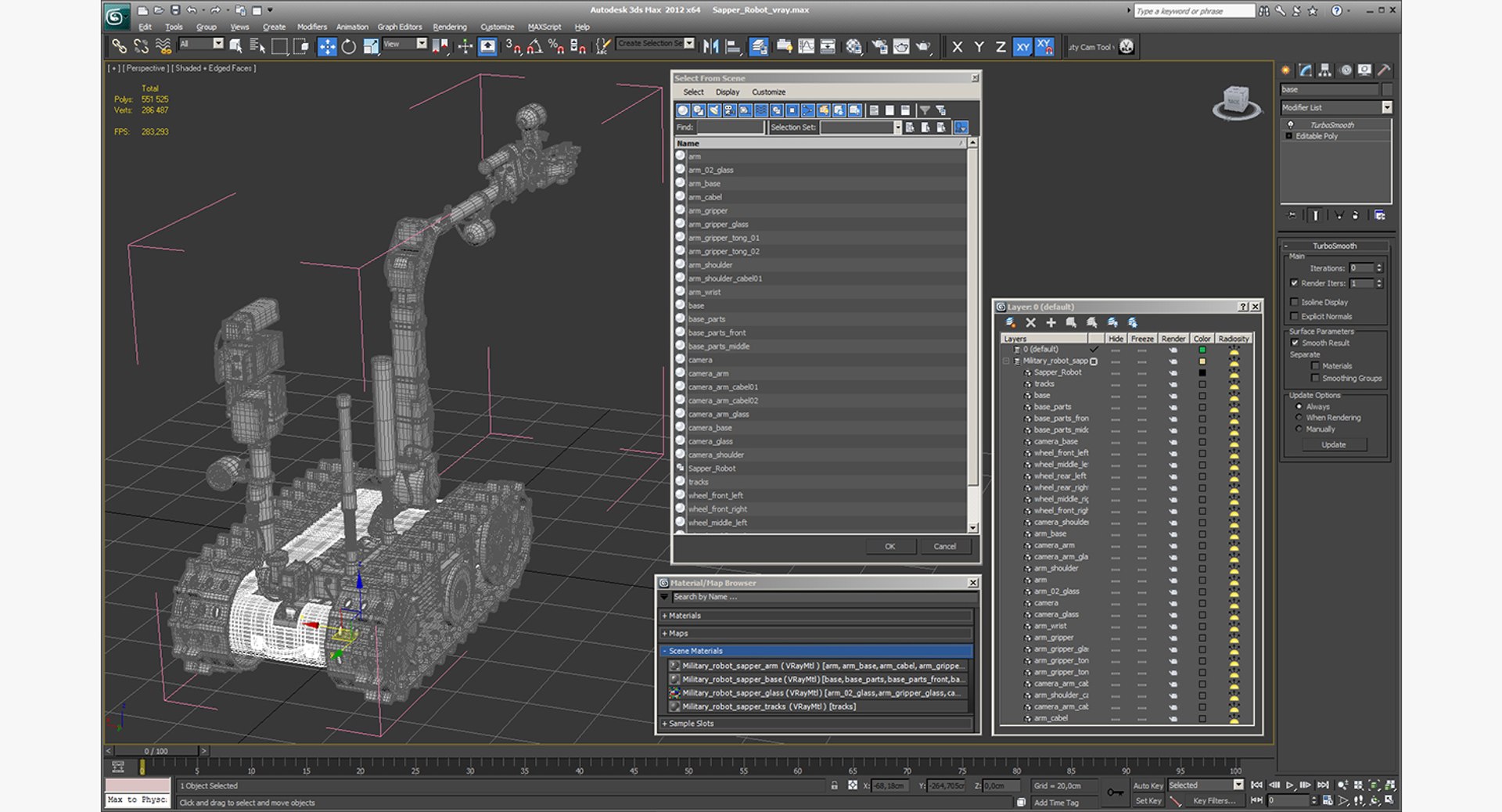Activate the Select and Rotate tool

(349, 47)
